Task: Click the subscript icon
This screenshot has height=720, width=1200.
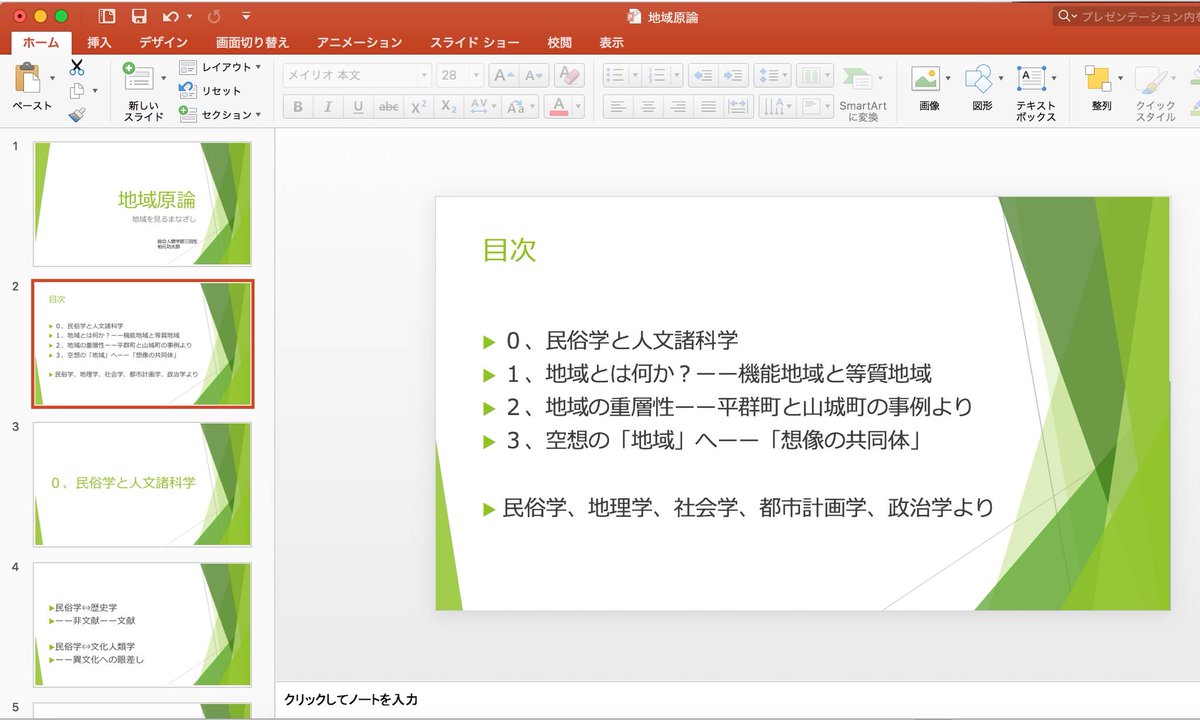Action: pyautogui.click(x=449, y=106)
